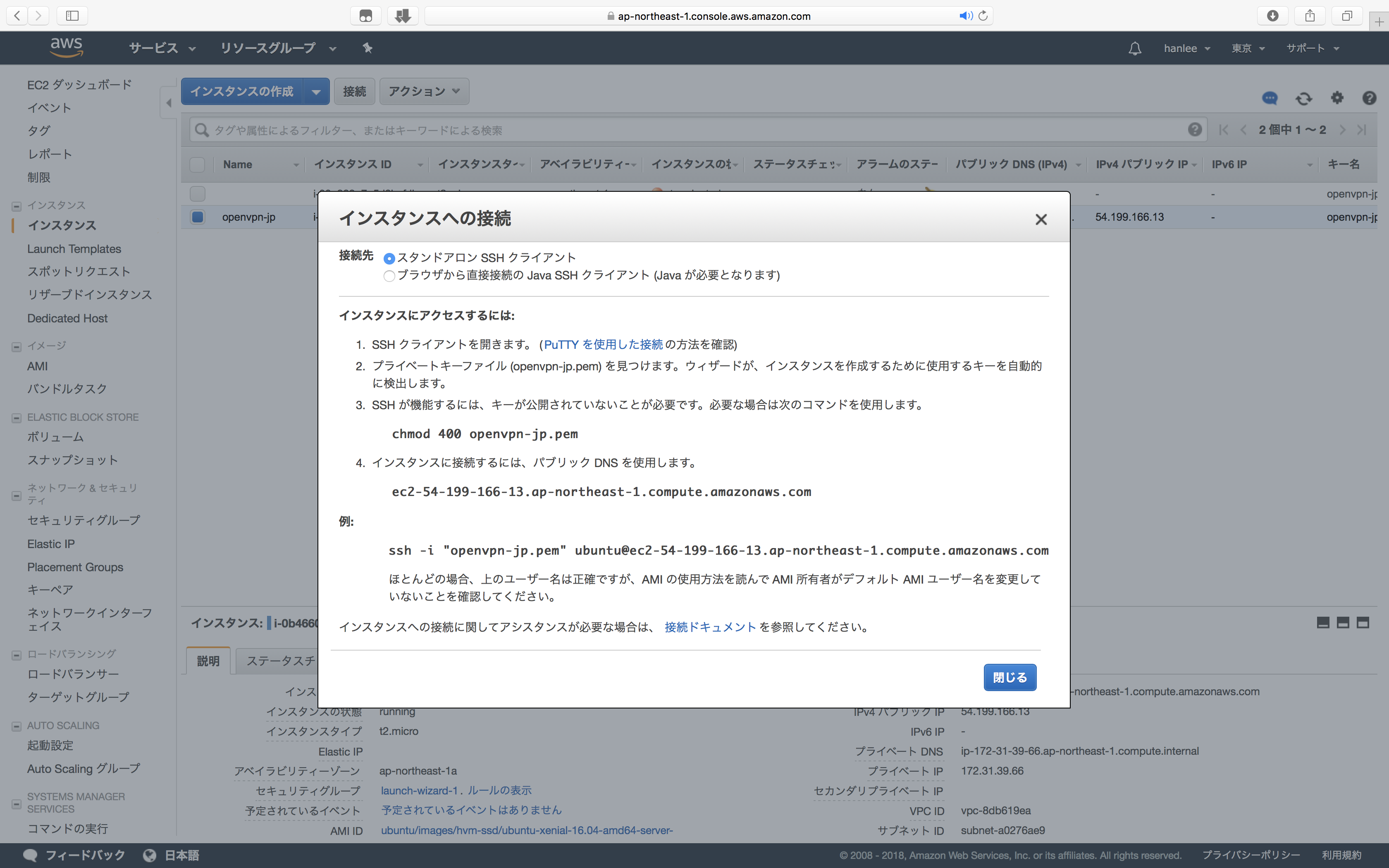The image size is (1389, 868).
Task: Maximize the details pane layout icon
Action: click(x=1363, y=623)
